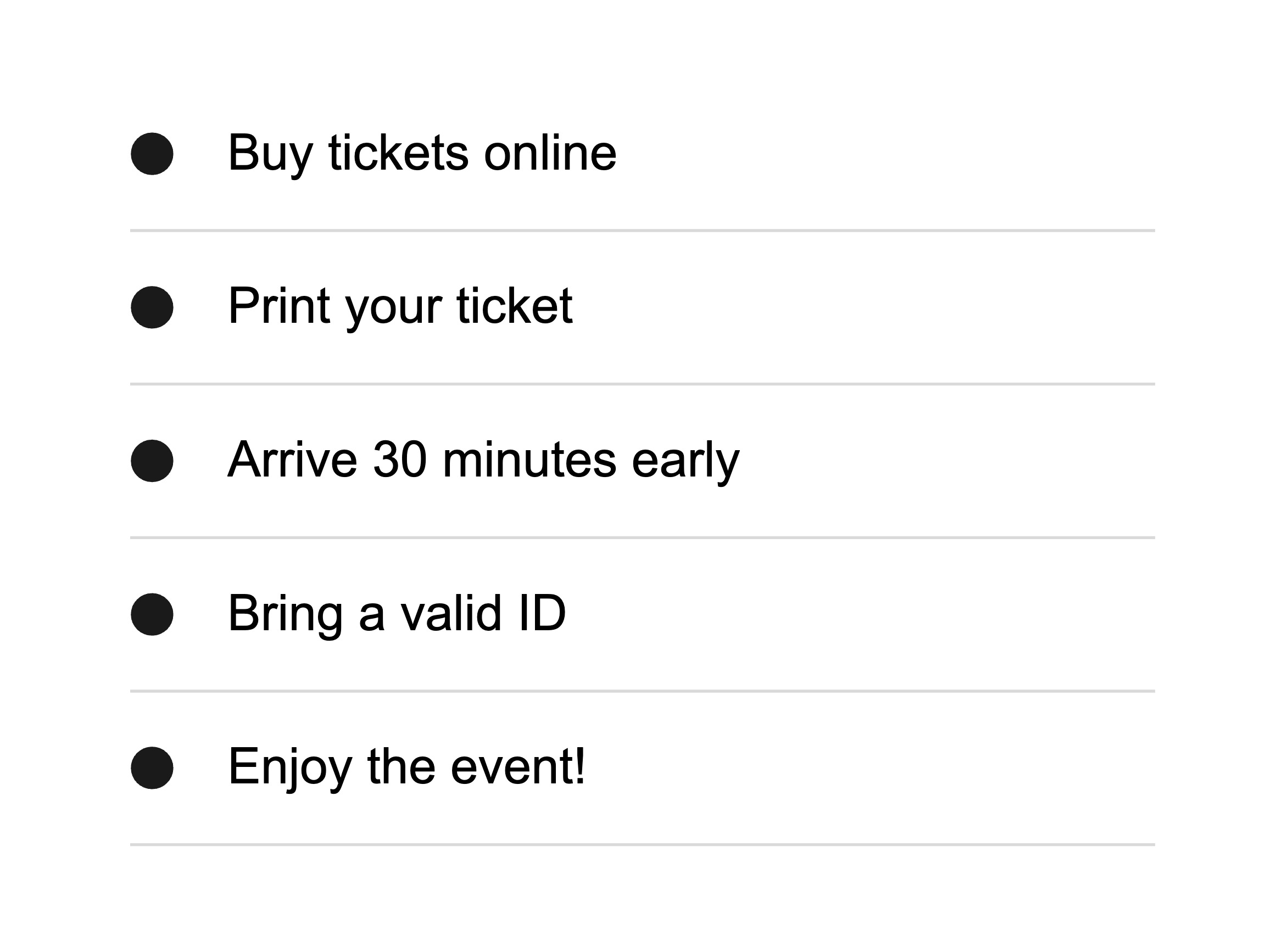The image size is (1288, 936).
Task: Click the separator beneath Arrive 30 minutes early
Action: 642,537
